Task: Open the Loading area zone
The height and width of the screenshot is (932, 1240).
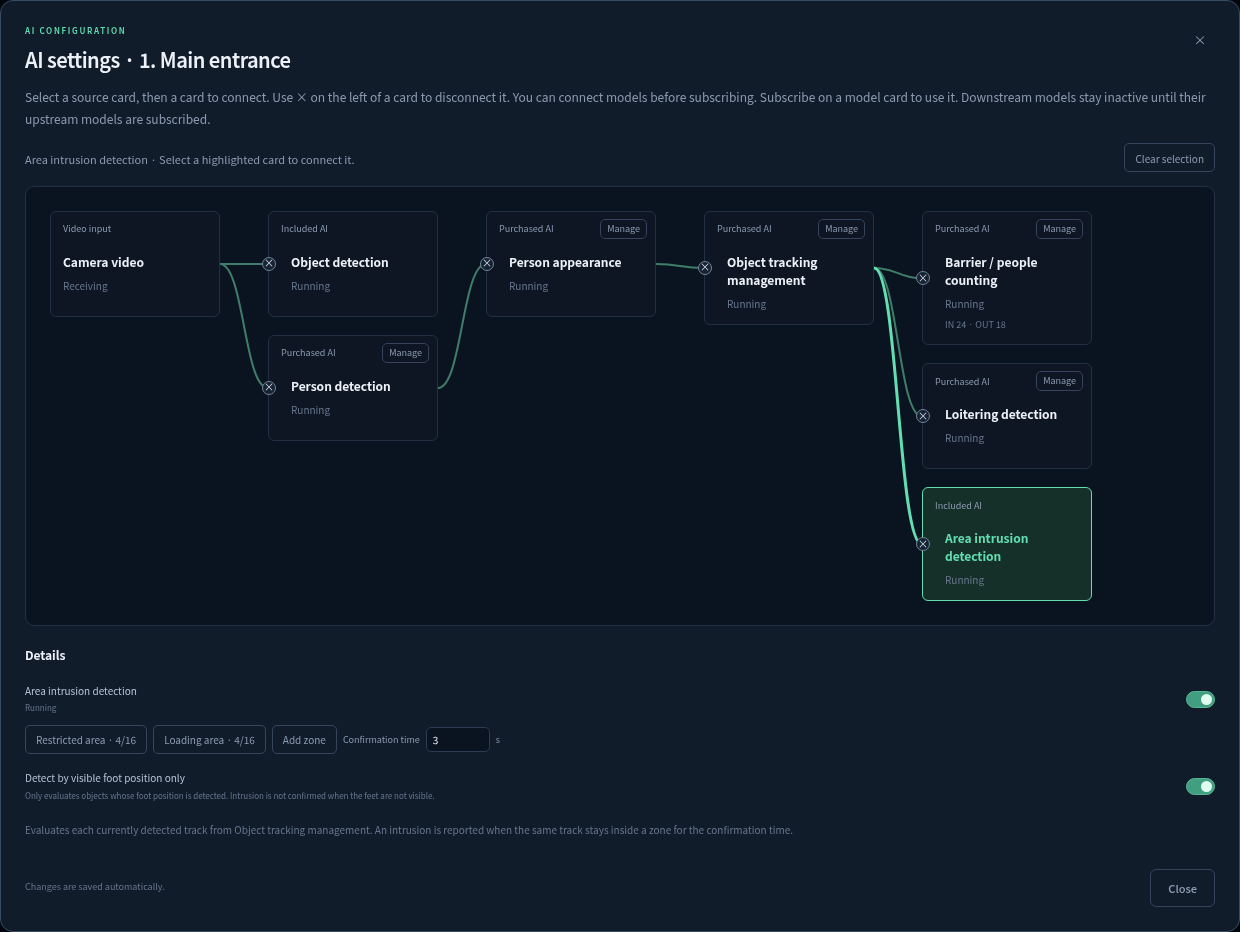Action: pyautogui.click(x=209, y=740)
